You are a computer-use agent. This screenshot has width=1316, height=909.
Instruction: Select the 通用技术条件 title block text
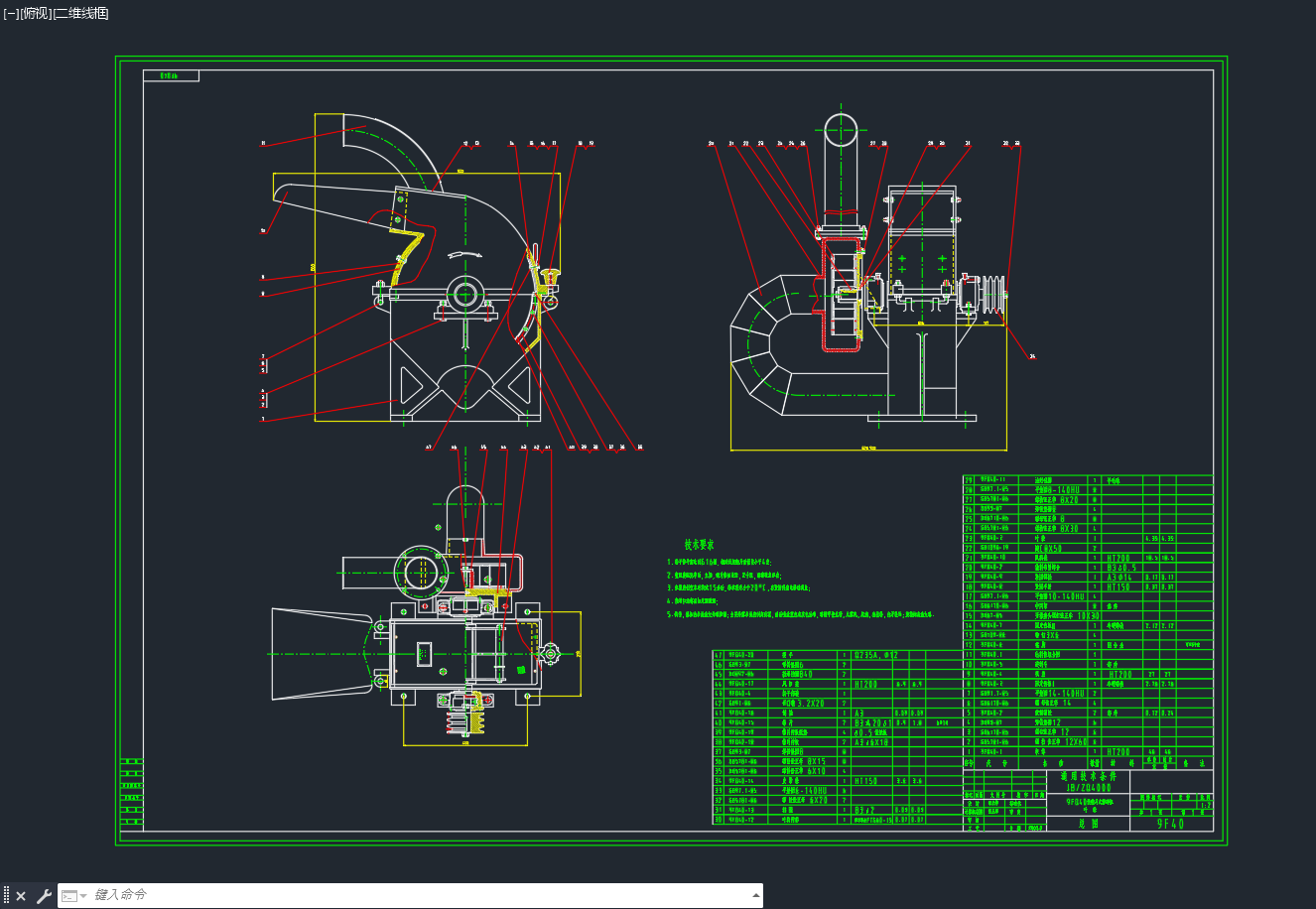(x=1088, y=776)
